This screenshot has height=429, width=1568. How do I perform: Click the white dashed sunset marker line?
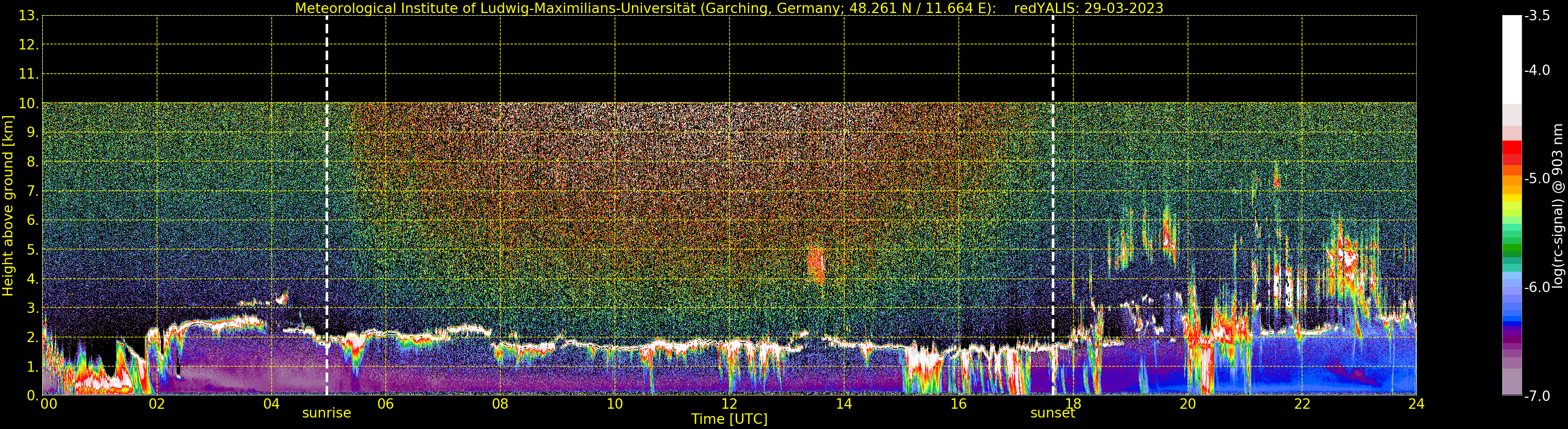[x=1053, y=206]
